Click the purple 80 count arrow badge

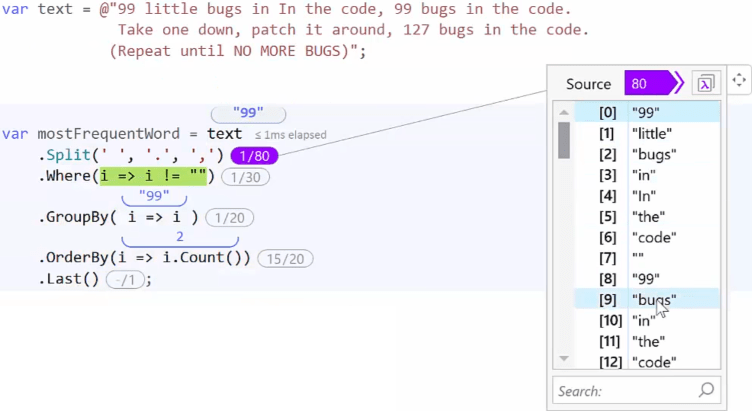coord(651,84)
